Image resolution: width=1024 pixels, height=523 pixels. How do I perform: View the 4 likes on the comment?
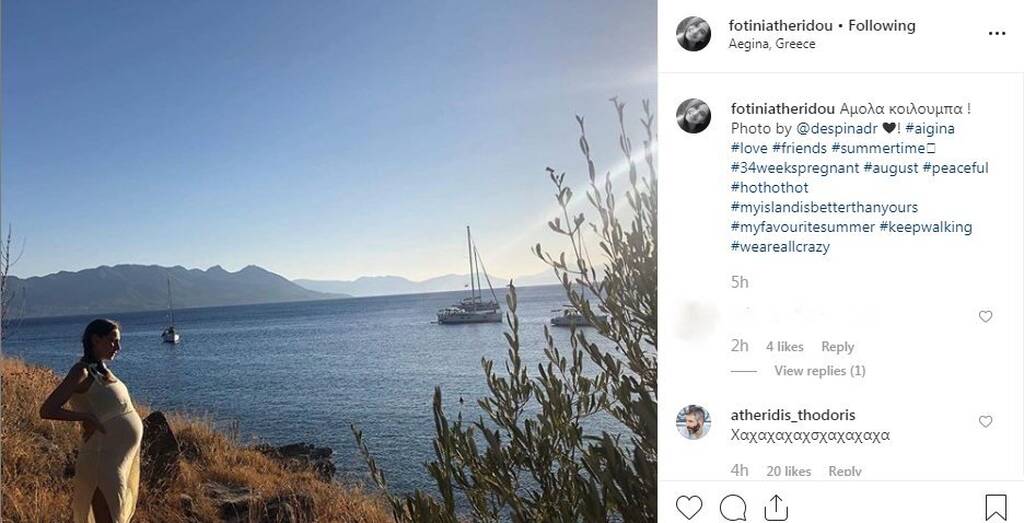tap(784, 347)
